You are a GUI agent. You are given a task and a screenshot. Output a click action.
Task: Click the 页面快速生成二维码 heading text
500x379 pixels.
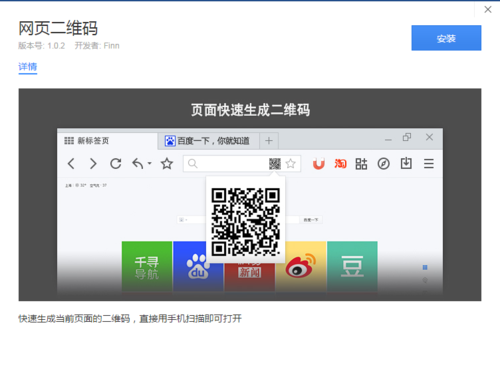point(250,110)
